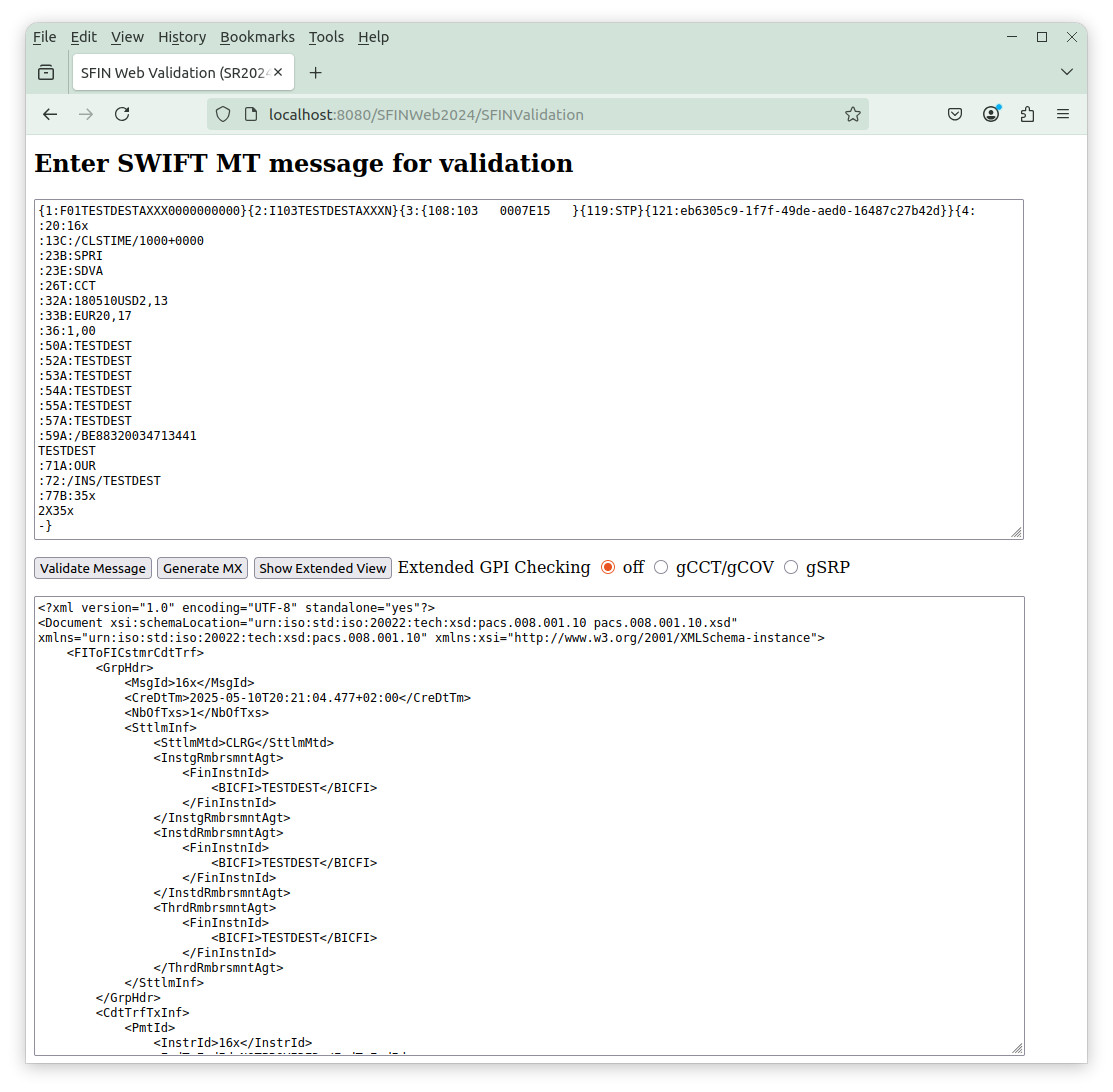Select the gSRP radio button
This screenshot has height=1092, width=1113.
(791, 567)
